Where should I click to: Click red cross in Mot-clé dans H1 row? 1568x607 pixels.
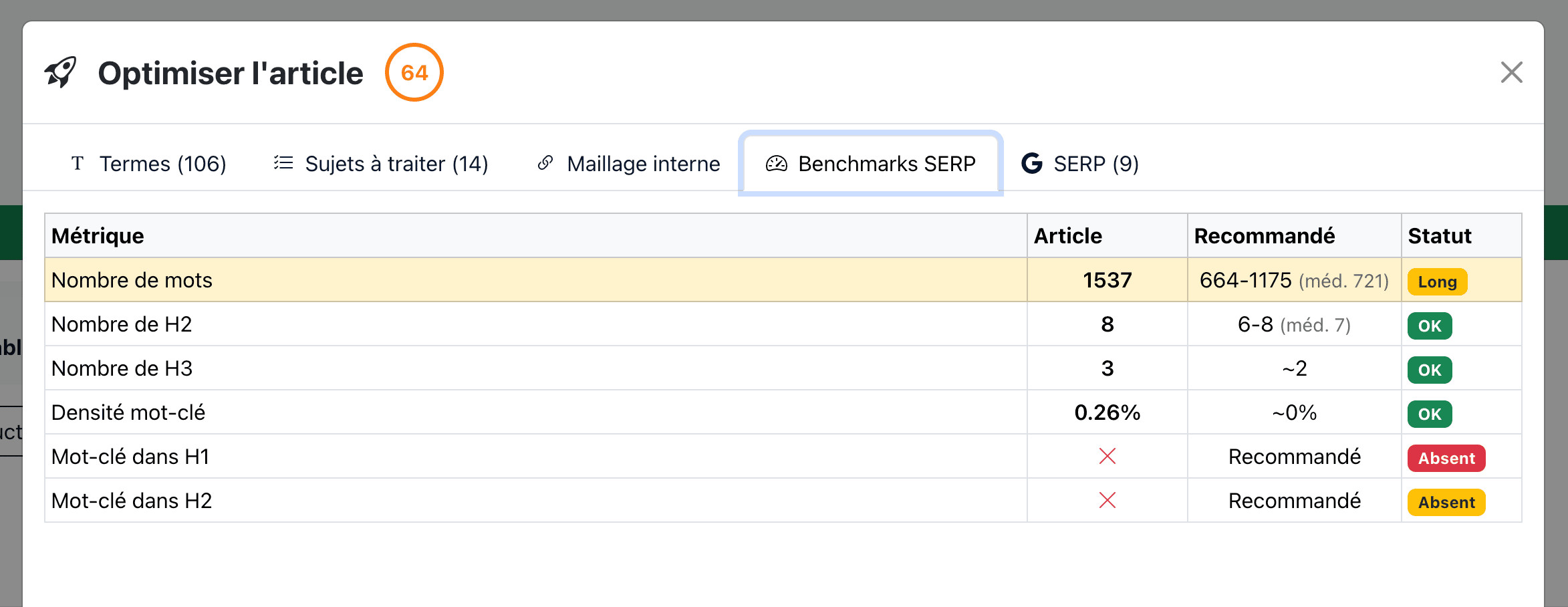tap(1107, 457)
